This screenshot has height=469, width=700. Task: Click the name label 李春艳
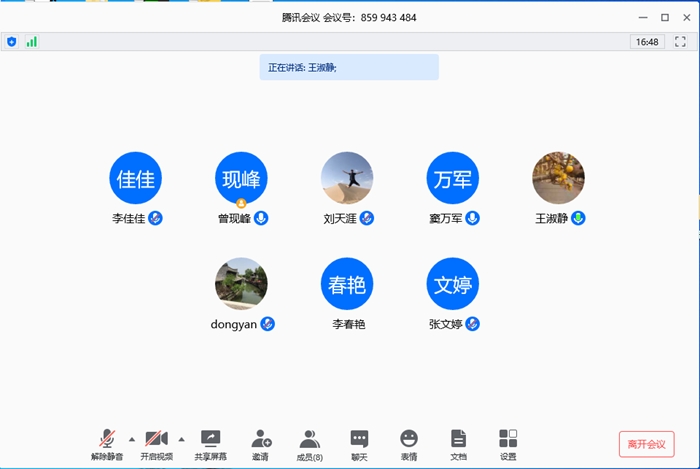349,324
